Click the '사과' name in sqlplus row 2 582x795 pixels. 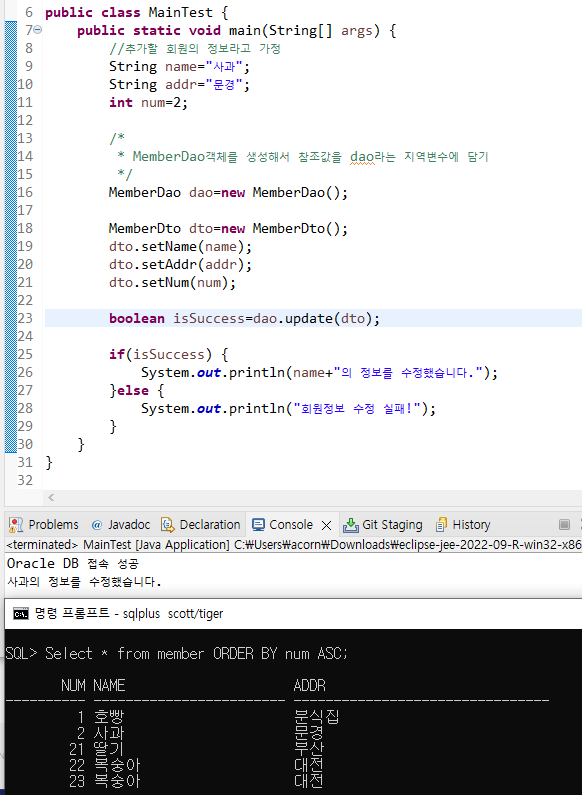pyautogui.click(x=109, y=733)
